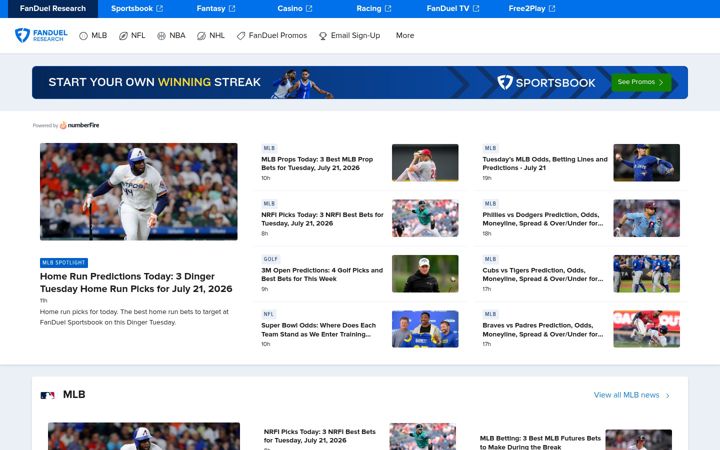
Task: Open the Casino top tab
Action: pyautogui.click(x=295, y=9)
